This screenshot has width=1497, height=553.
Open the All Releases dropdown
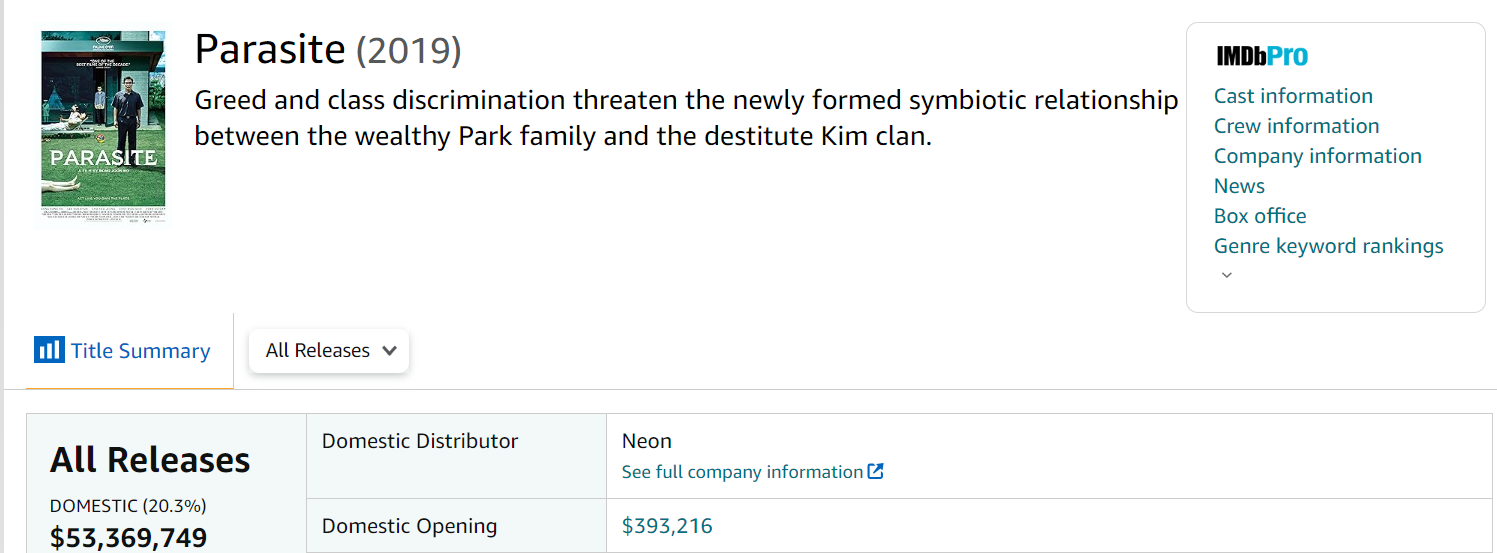point(329,351)
